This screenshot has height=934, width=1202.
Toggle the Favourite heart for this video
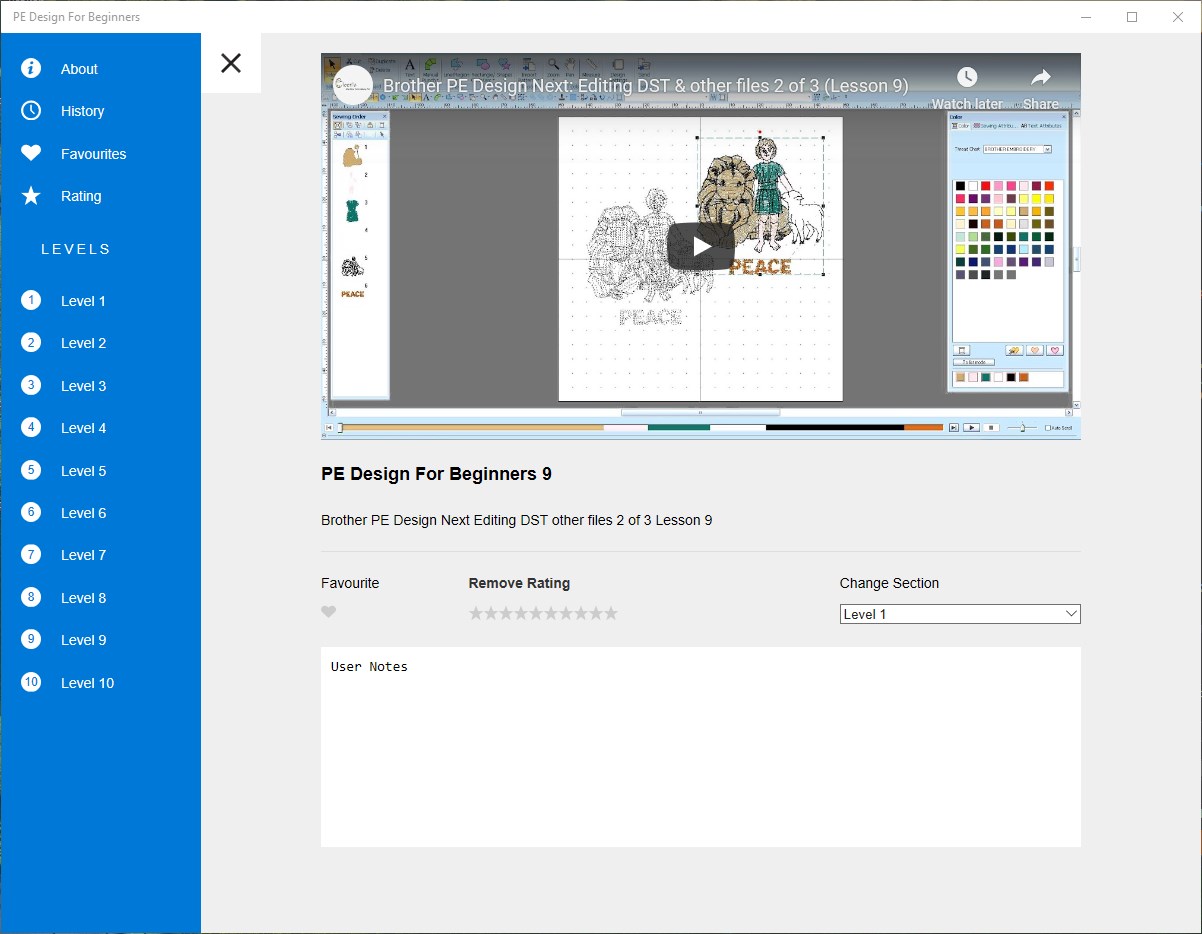pyautogui.click(x=329, y=612)
